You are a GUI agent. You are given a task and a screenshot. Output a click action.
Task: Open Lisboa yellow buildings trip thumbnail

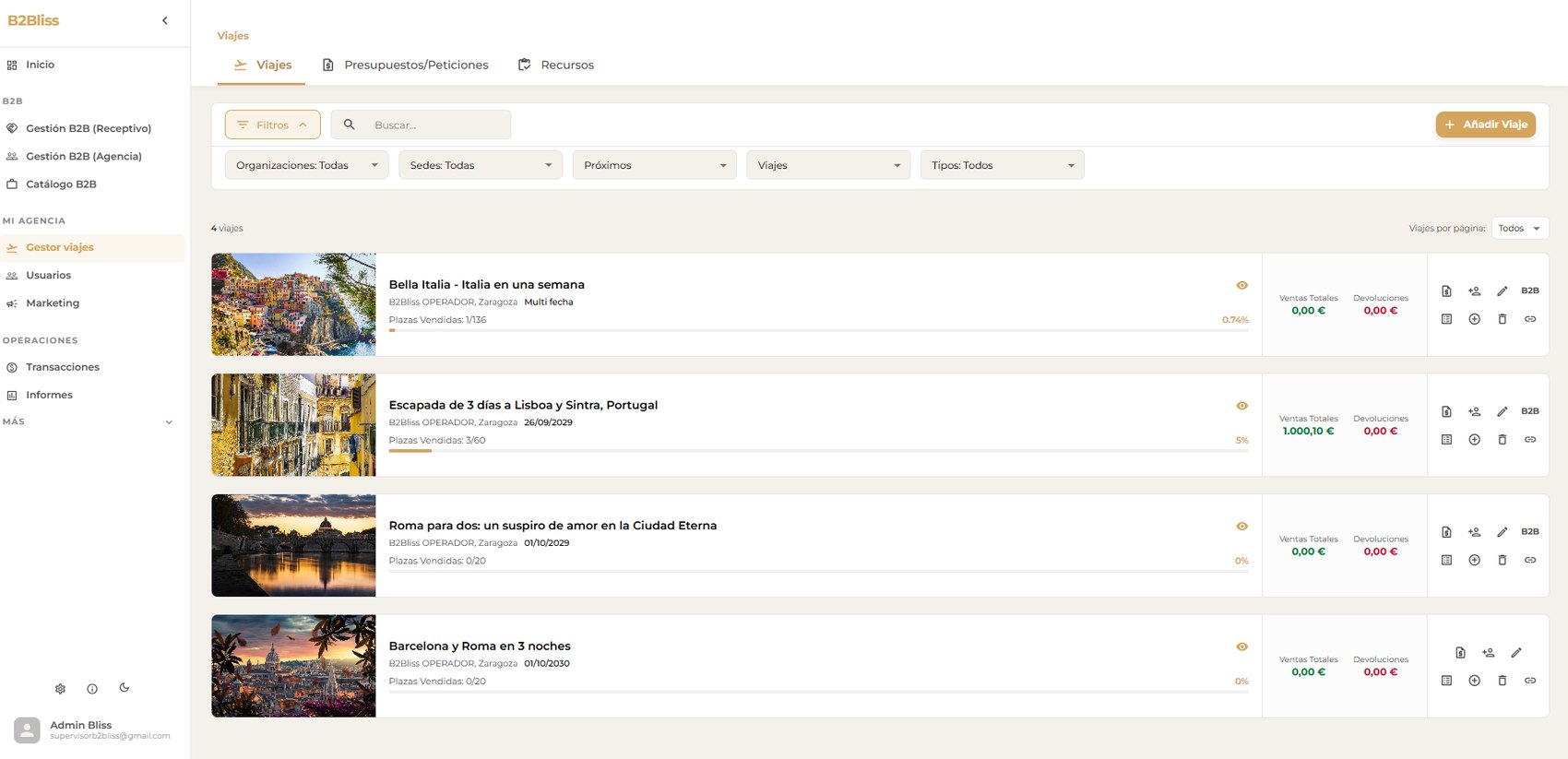(293, 425)
